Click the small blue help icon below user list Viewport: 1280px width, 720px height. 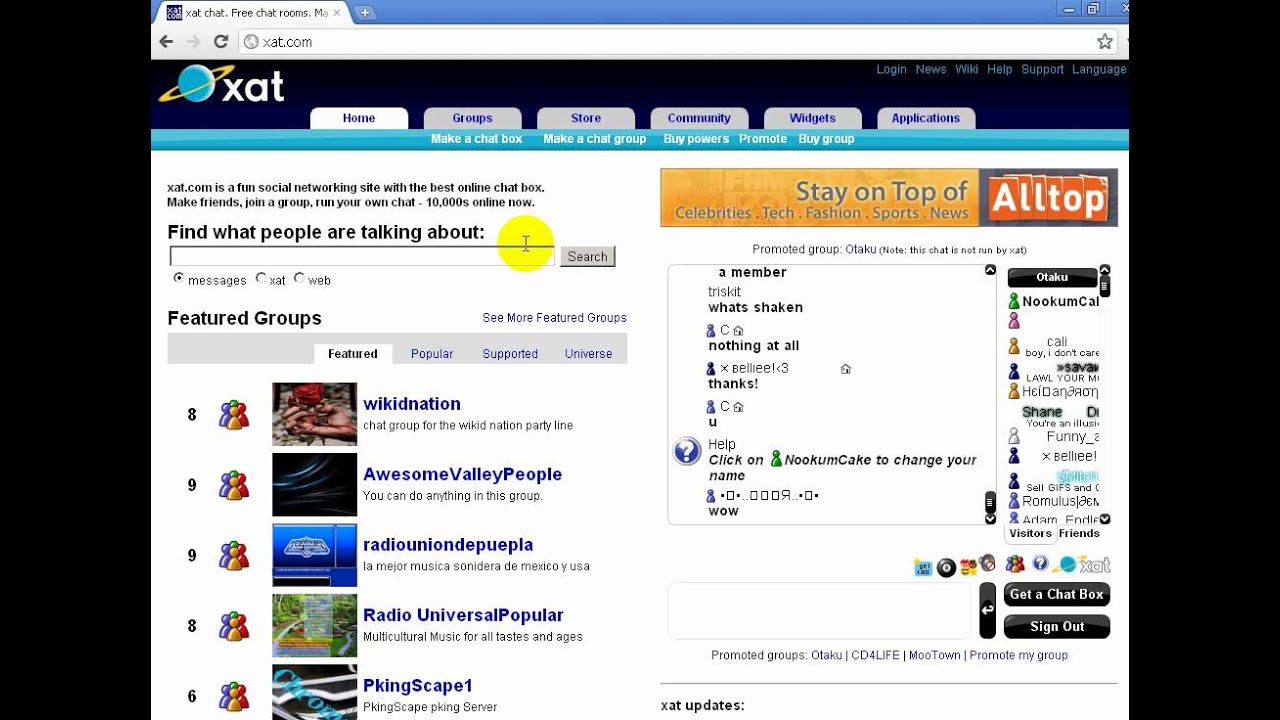pyautogui.click(x=1040, y=564)
